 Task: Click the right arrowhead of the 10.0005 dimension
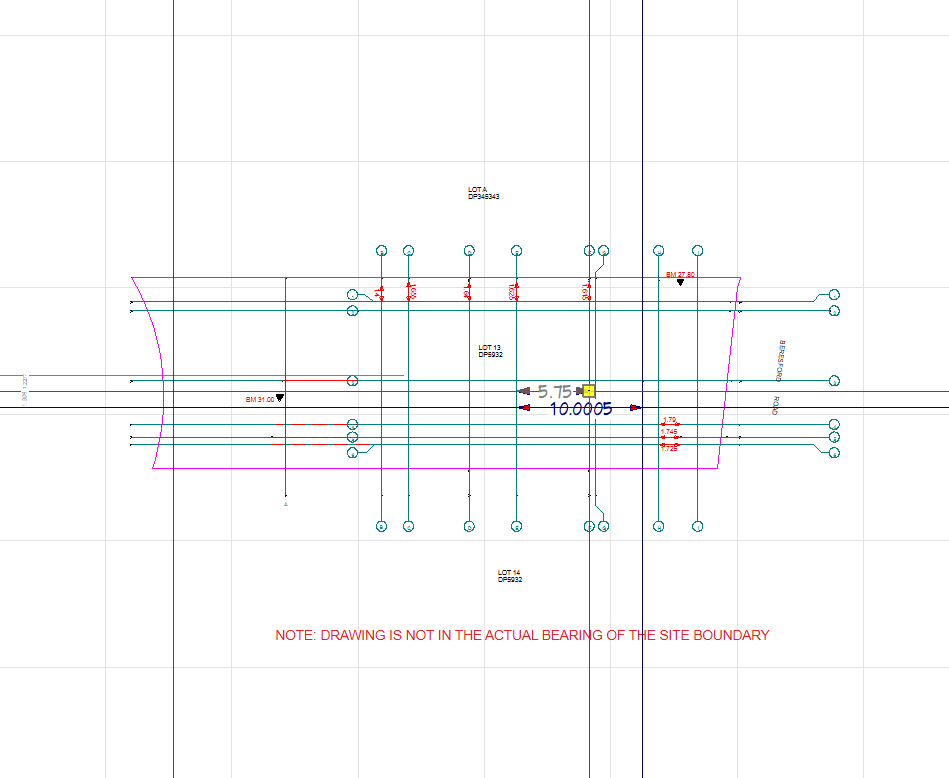[635, 407]
